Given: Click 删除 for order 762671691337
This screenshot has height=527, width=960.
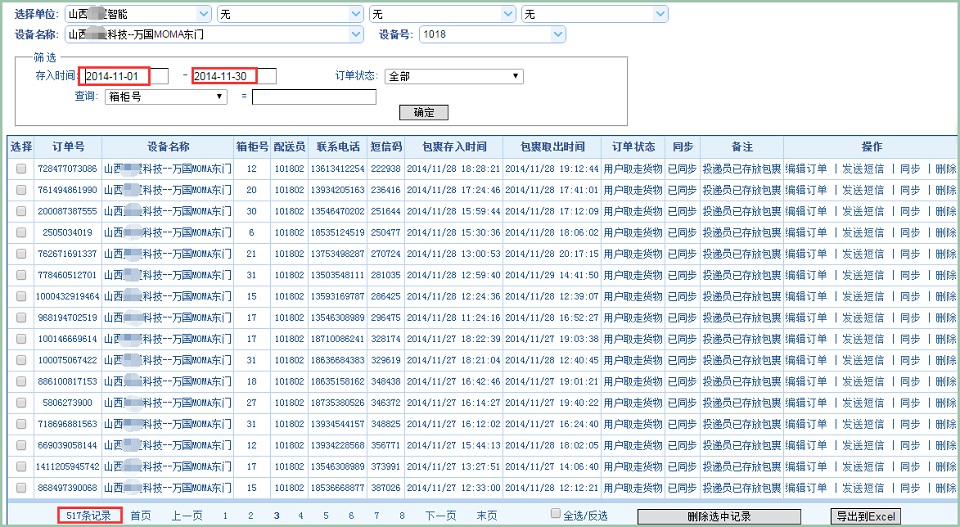Looking at the screenshot, I should click(x=945, y=253).
